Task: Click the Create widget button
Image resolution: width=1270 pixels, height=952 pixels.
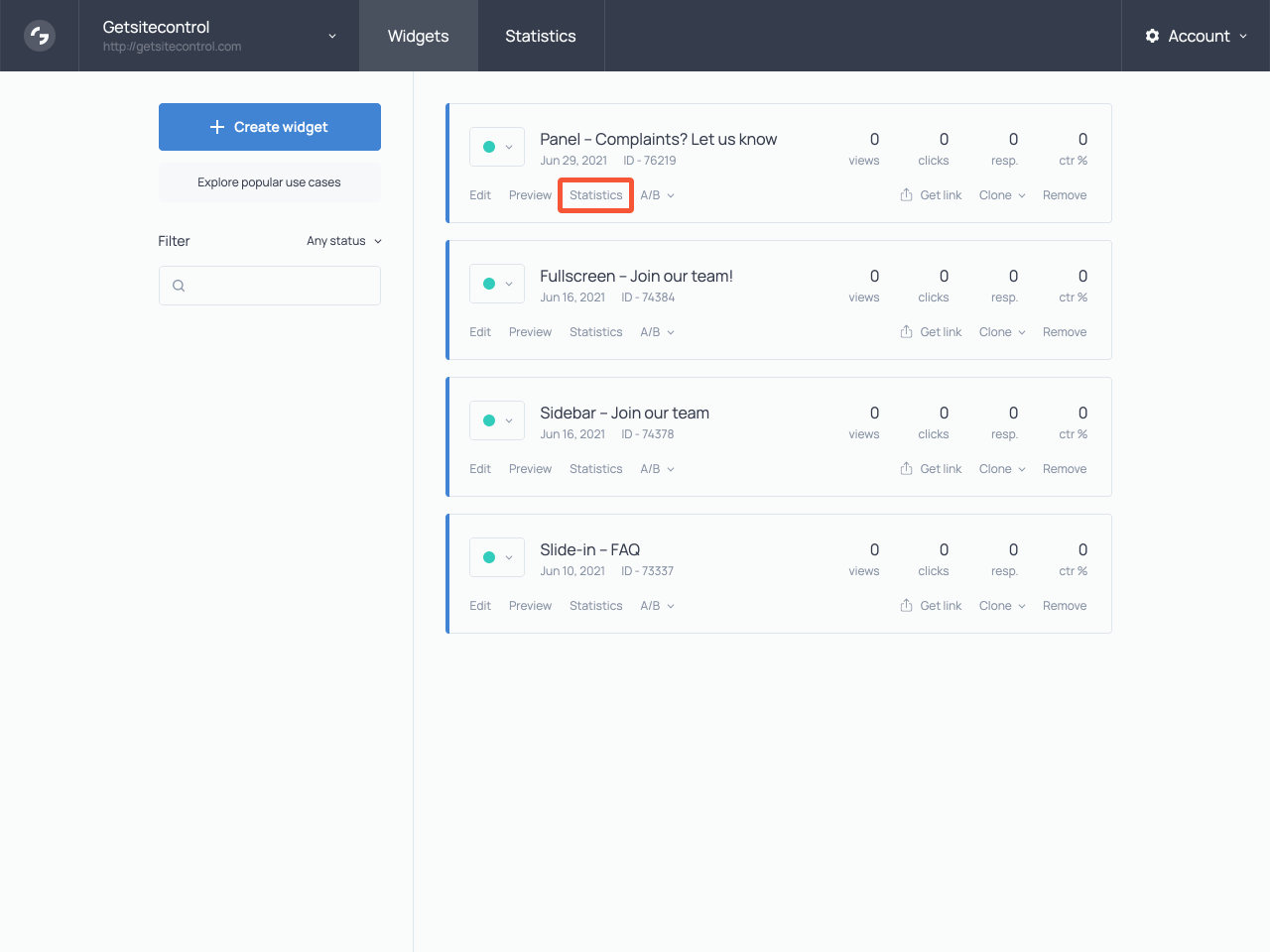Action: coord(269,127)
